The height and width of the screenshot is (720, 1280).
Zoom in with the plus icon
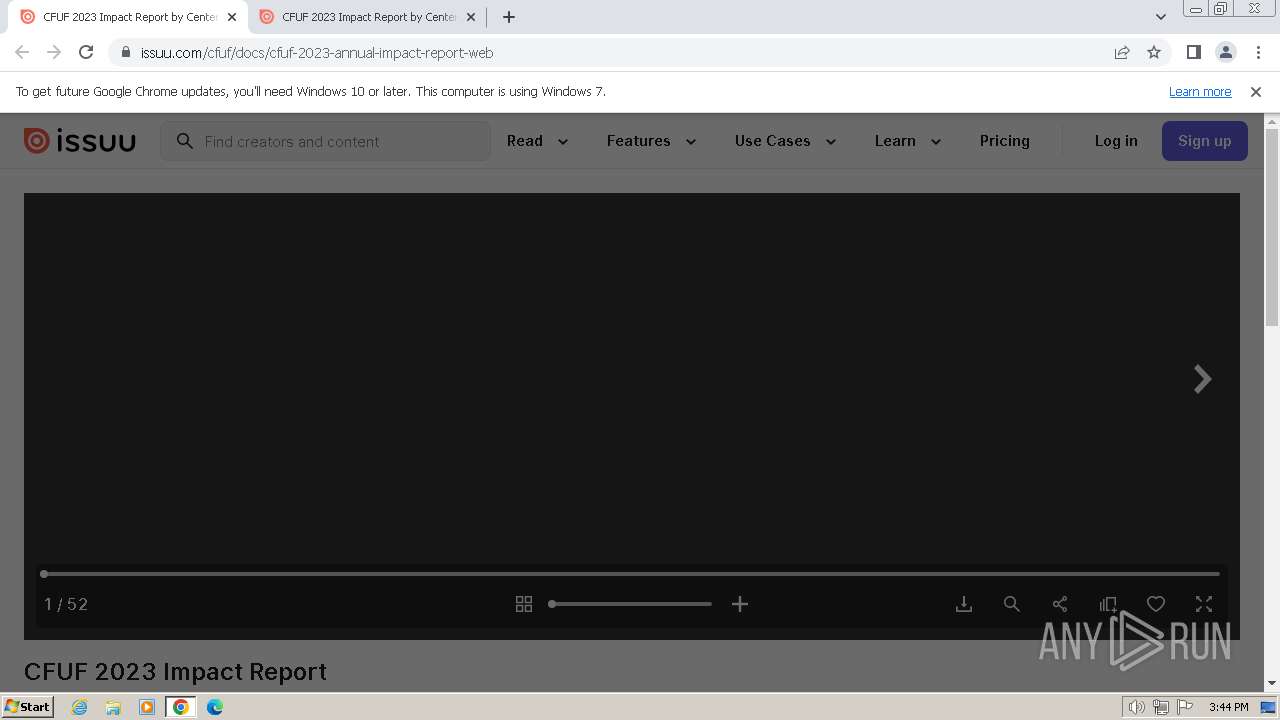740,604
